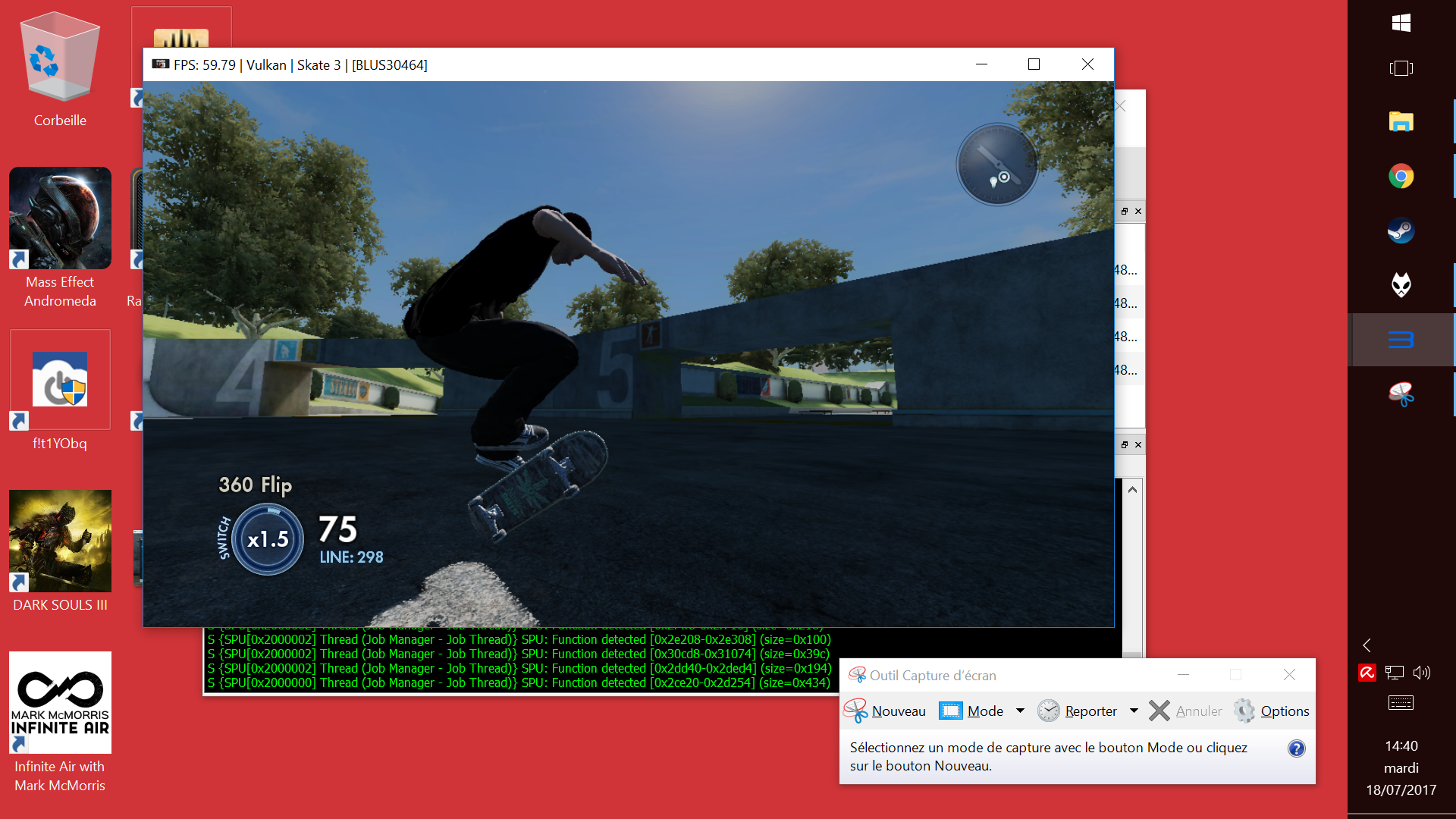The width and height of the screenshot is (1456, 819).
Task: Open the volume tray icon
Action: pos(1422,673)
